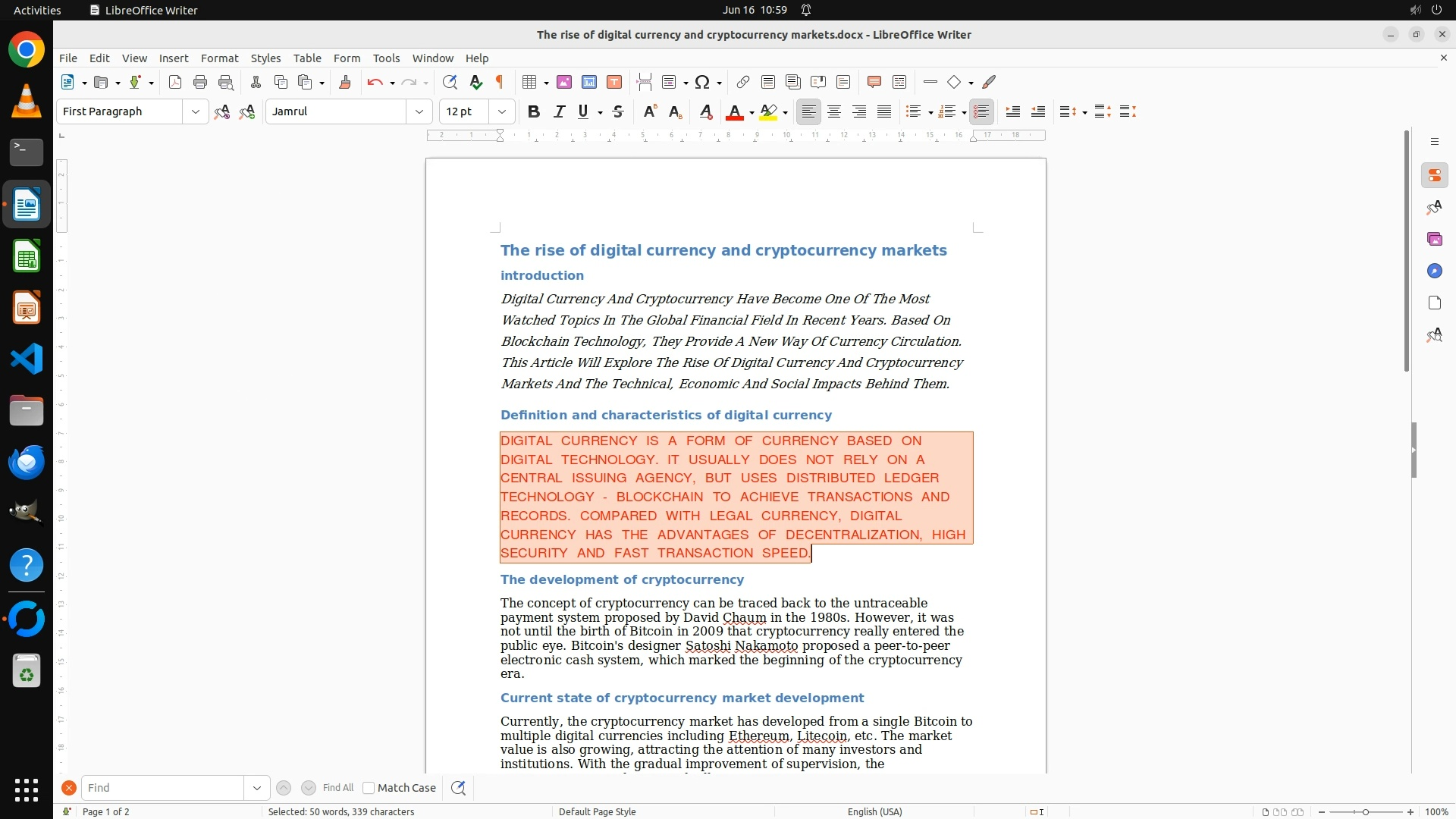Image resolution: width=1456 pixels, height=819 pixels.
Task: Click the Insert Image toolbar icon
Action: [x=564, y=82]
